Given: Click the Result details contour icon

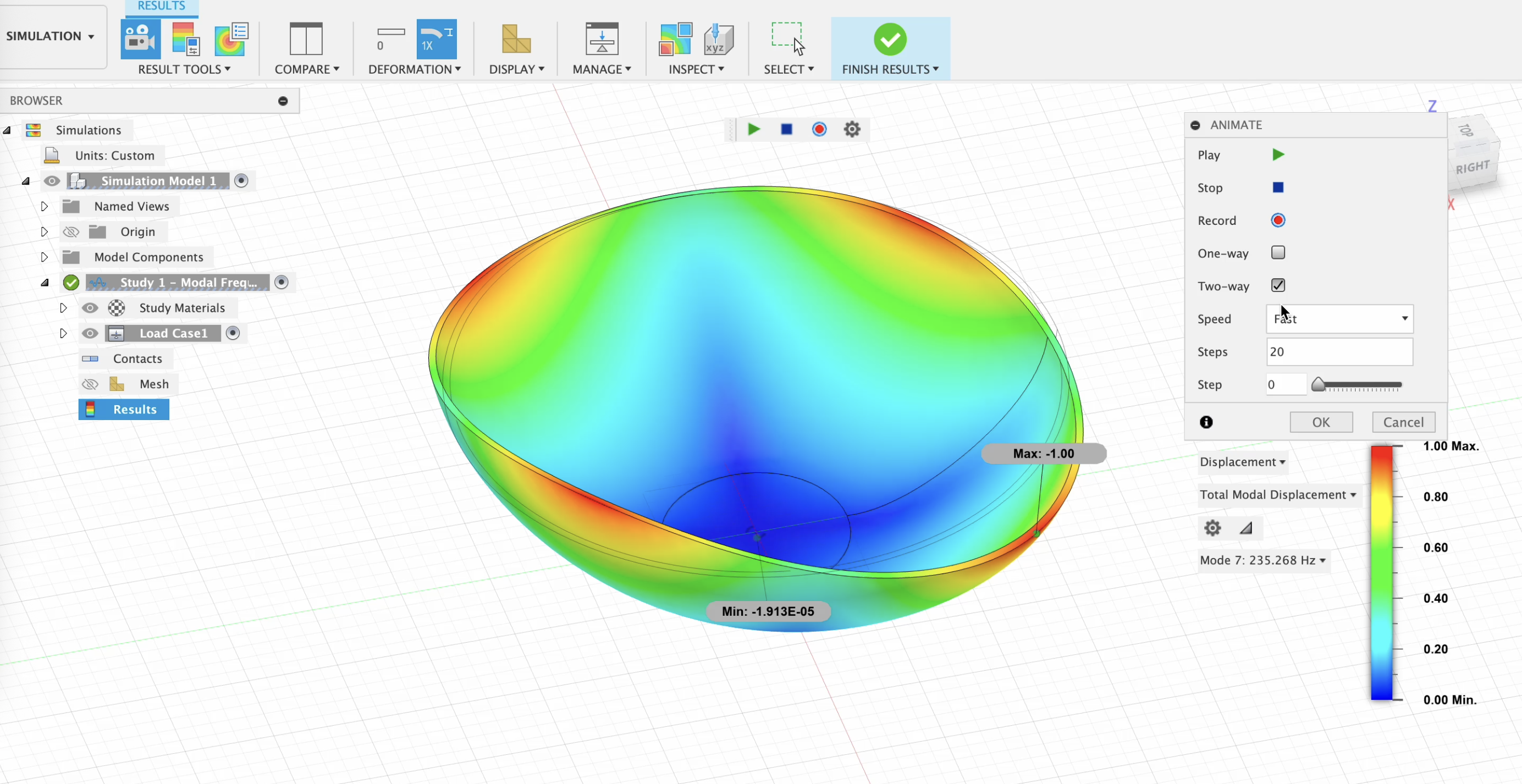Looking at the screenshot, I should (x=231, y=40).
